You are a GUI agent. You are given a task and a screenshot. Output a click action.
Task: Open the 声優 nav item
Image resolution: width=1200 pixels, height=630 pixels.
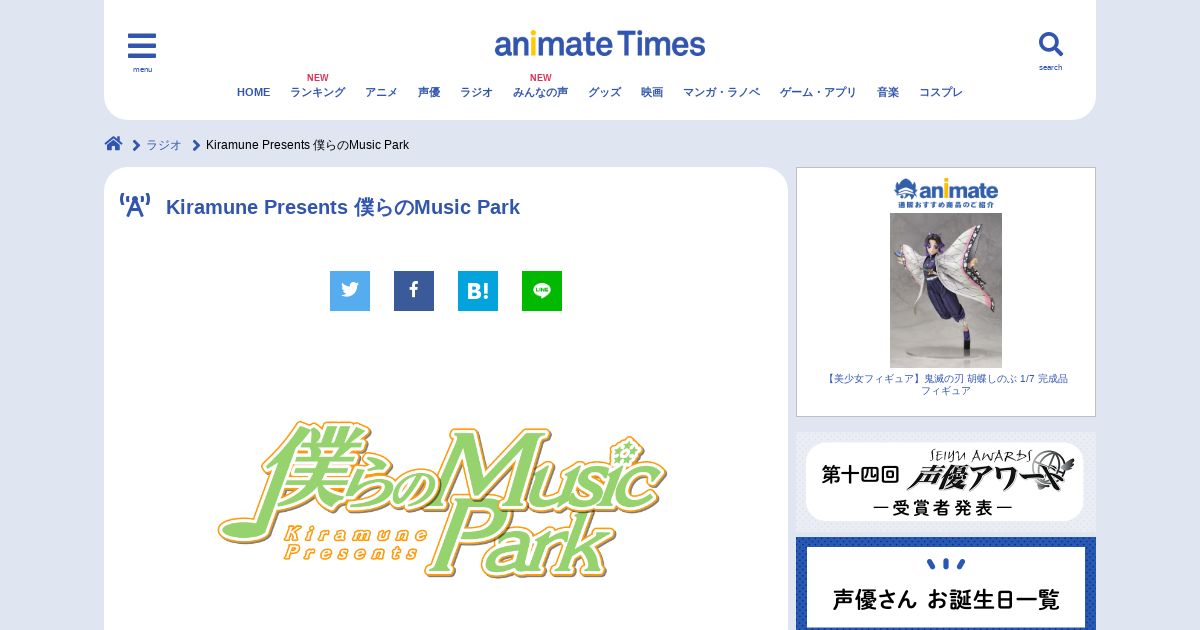tap(429, 92)
